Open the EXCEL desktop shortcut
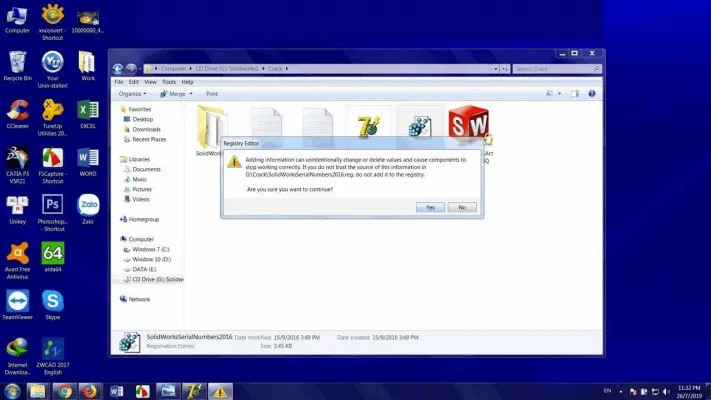711x400 pixels. [x=88, y=111]
